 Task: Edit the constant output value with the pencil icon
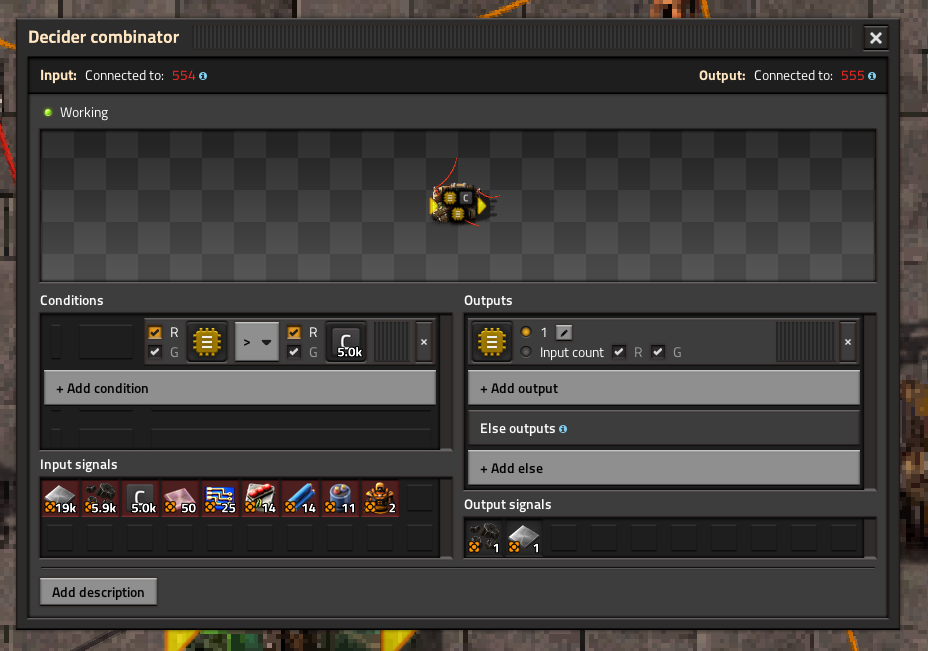pos(564,333)
